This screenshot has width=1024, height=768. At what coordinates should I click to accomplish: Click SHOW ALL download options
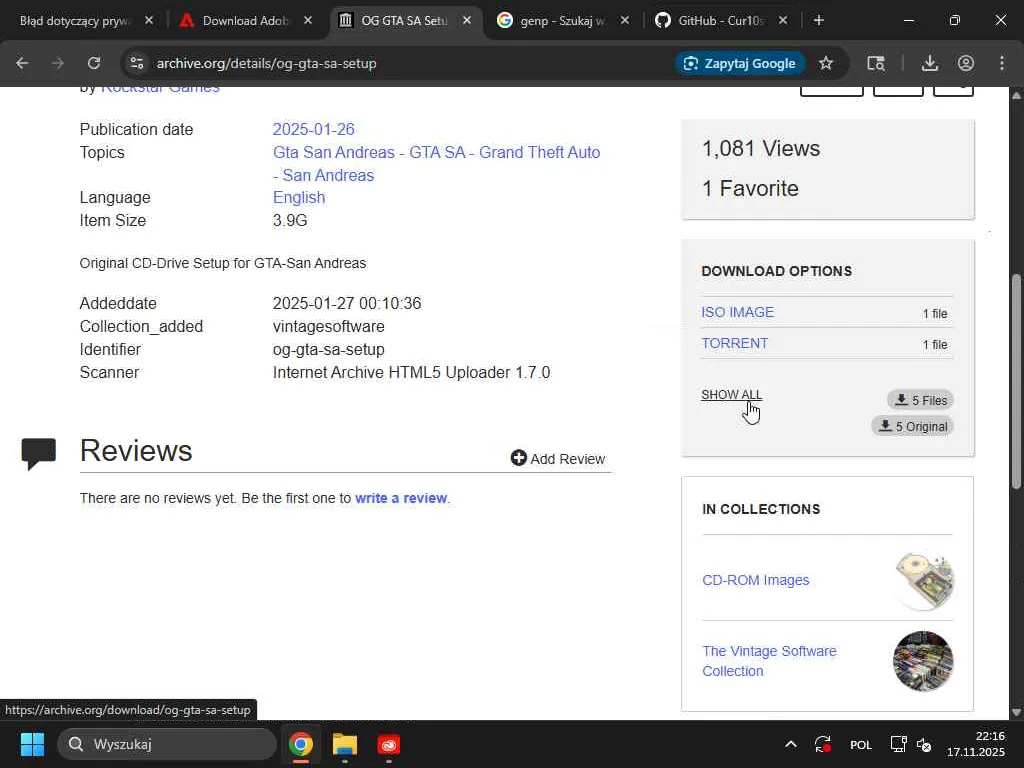(x=731, y=394)
